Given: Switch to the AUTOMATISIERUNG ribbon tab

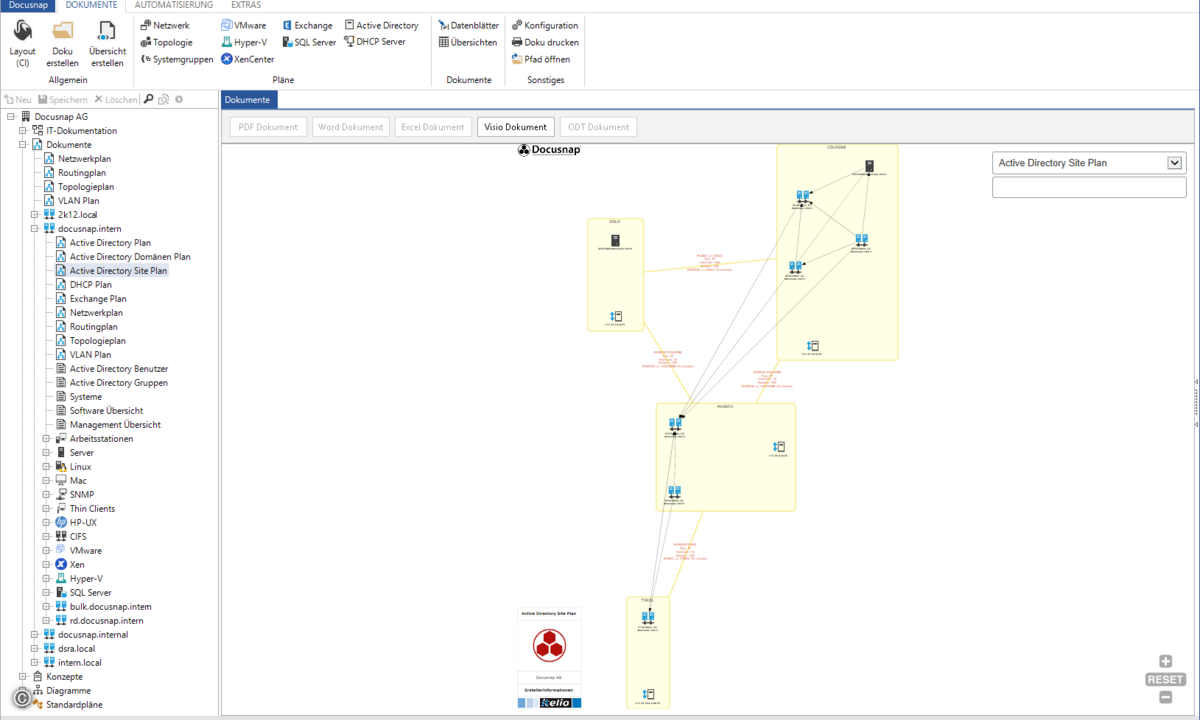Looking at the screenshot, I should click(173, 5).
